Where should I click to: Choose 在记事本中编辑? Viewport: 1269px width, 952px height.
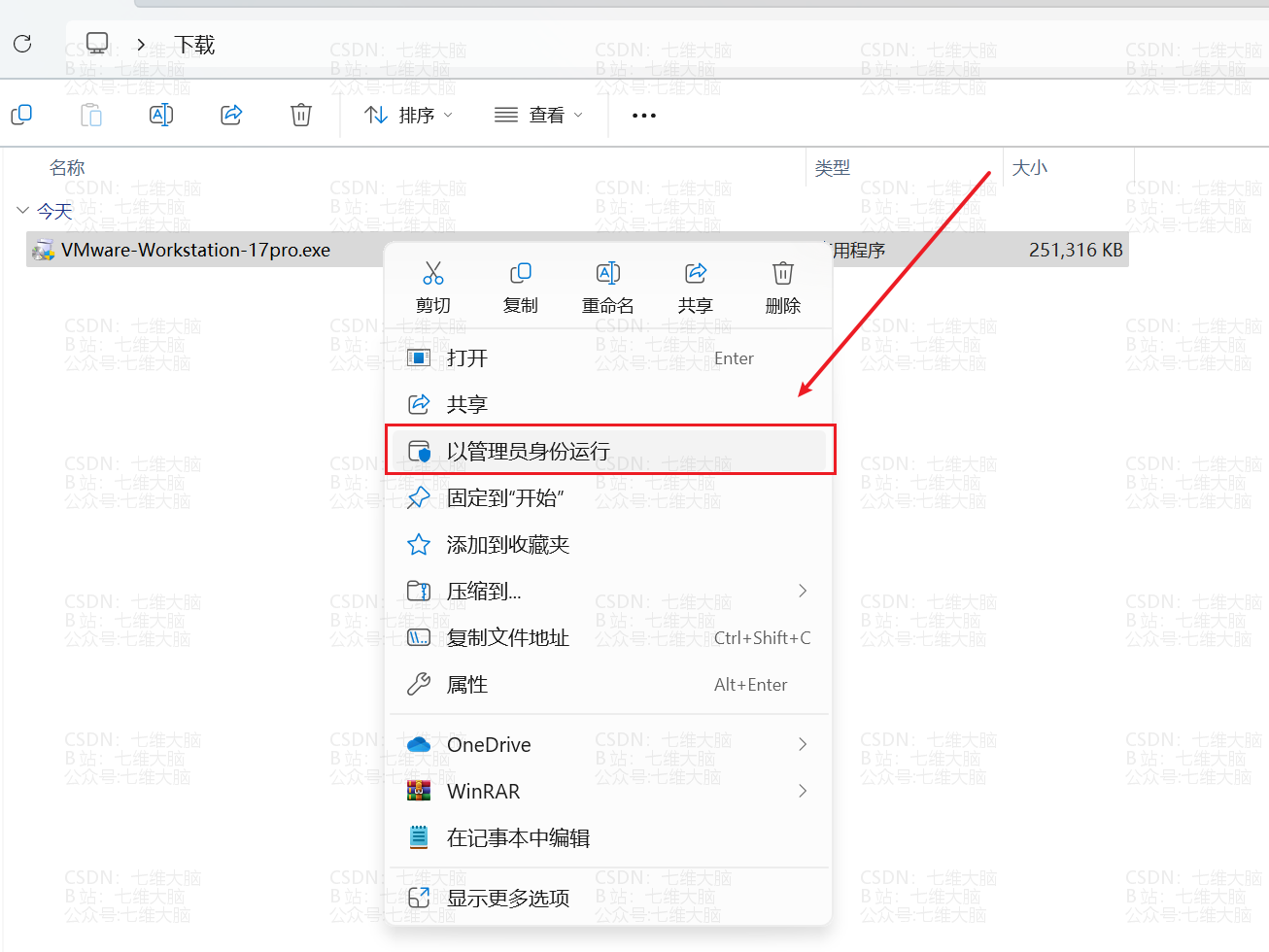[x=608, y=837]
